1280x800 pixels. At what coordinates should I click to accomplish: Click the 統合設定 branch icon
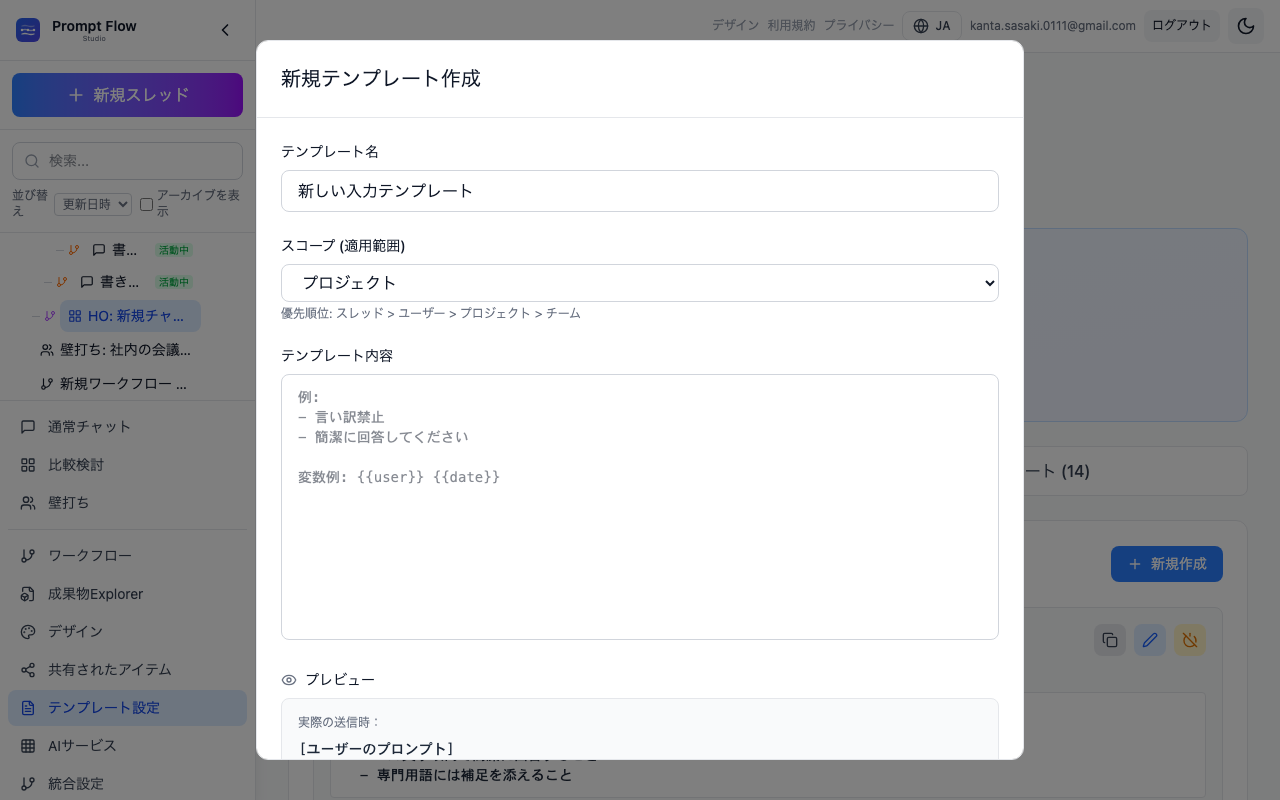pos(28,784)
